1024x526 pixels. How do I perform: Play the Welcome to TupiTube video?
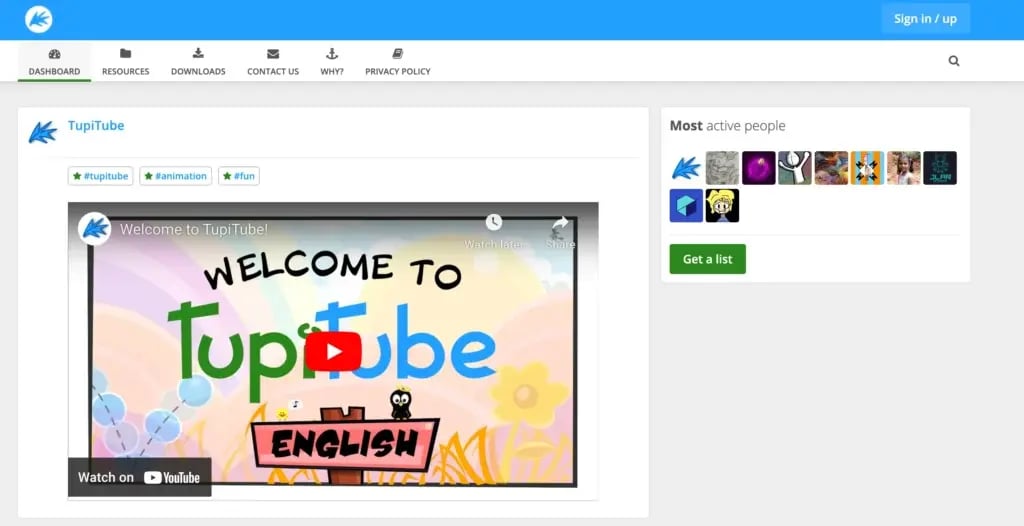tap(332, 350)
